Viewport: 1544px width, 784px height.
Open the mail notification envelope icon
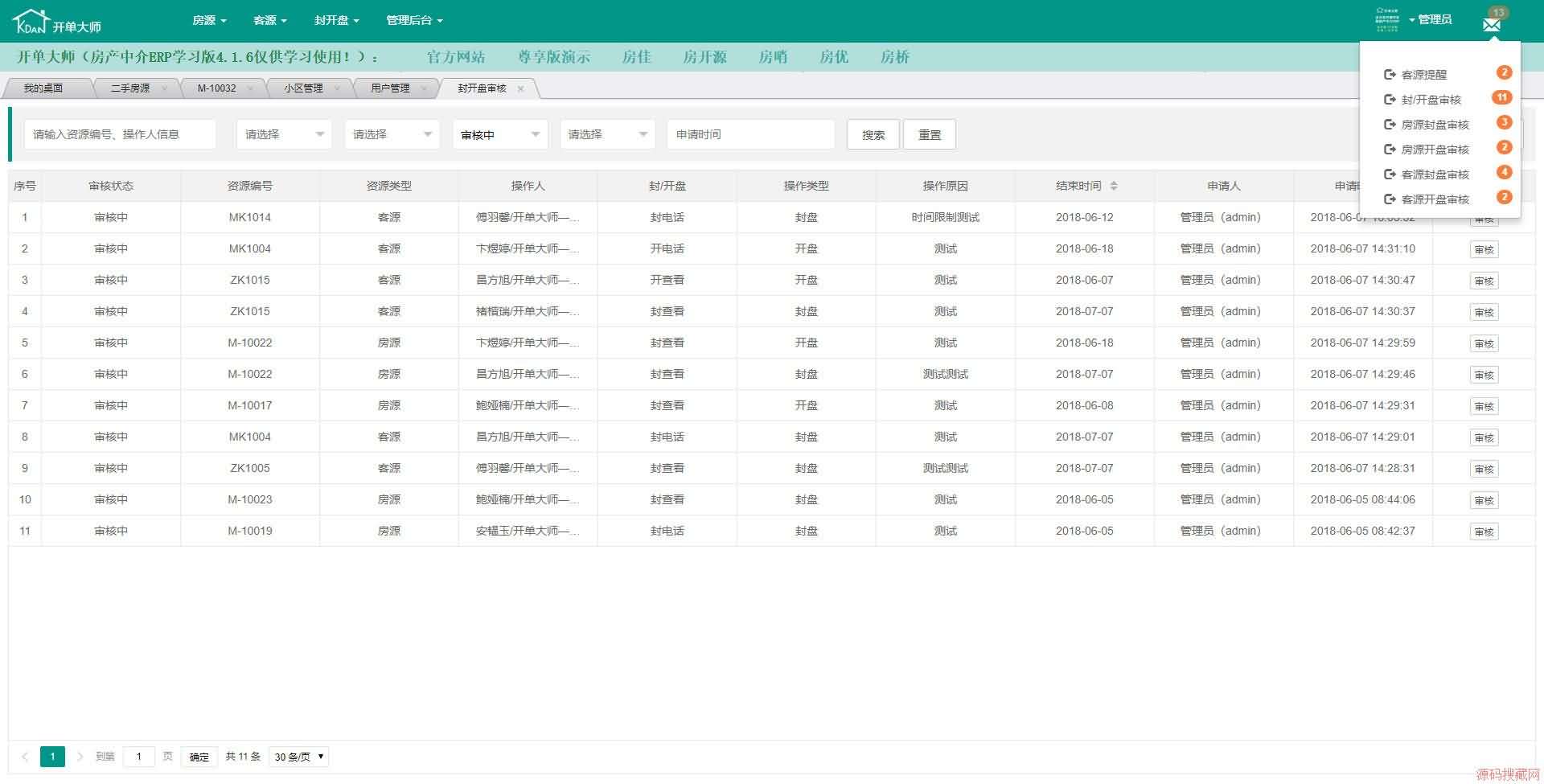coord(1492,24)
